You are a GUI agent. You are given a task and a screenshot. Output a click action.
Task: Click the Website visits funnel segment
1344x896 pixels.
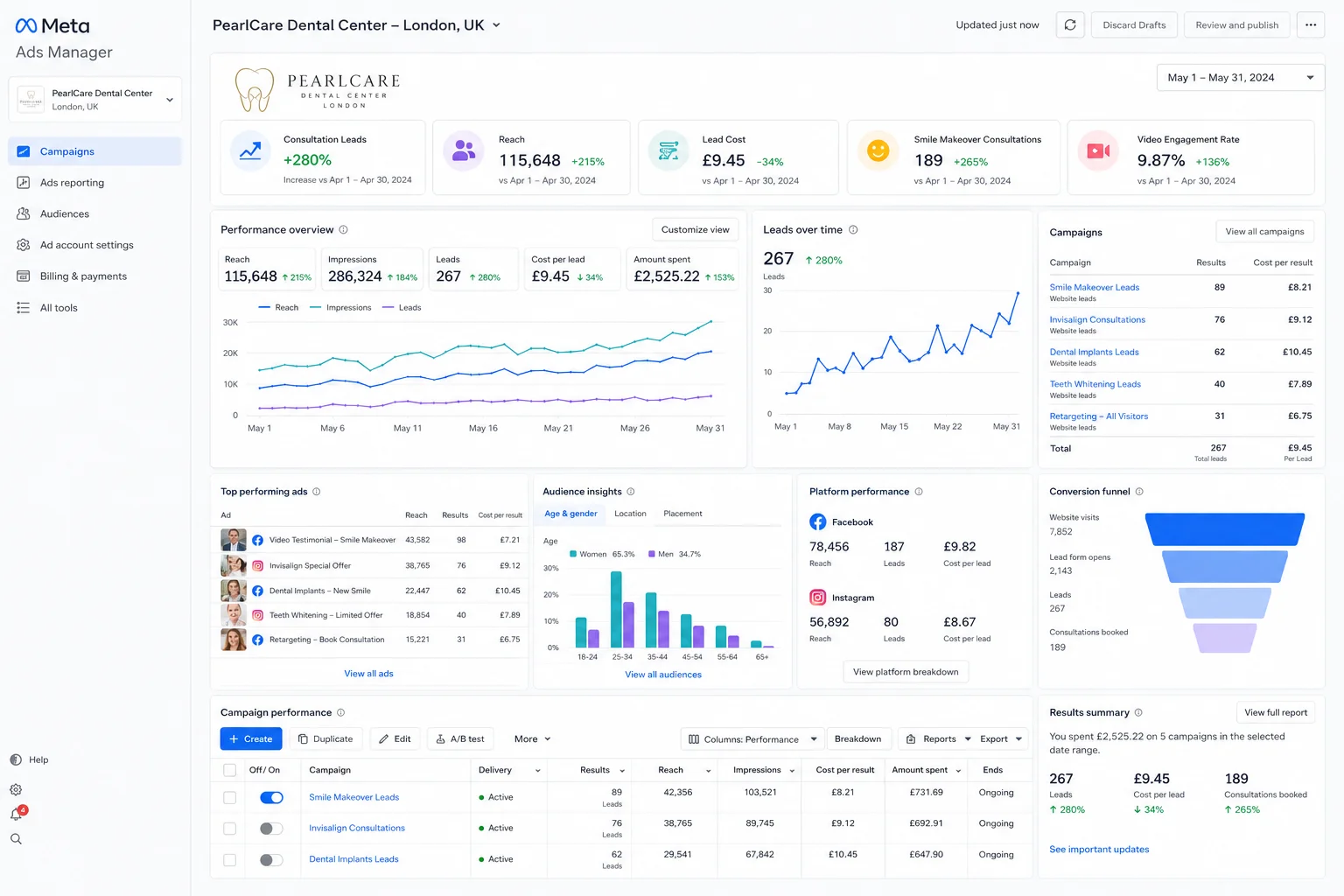coord(1225,529)
